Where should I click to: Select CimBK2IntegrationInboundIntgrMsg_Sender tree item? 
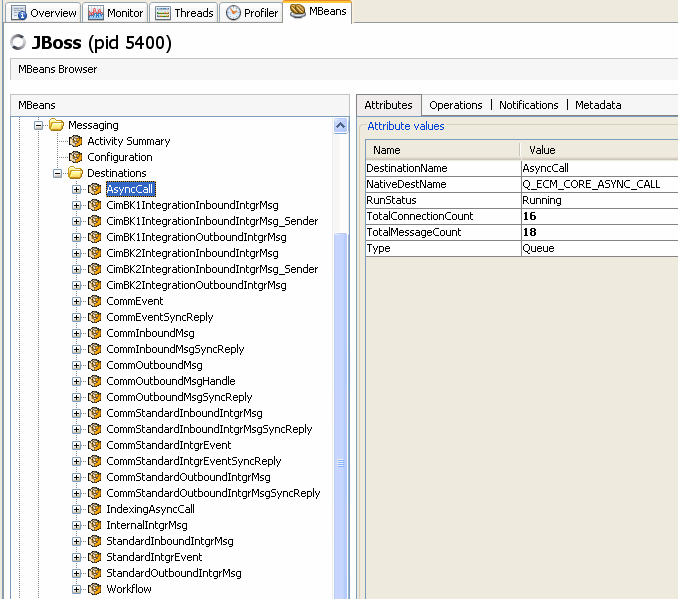[x=212, y=269]
